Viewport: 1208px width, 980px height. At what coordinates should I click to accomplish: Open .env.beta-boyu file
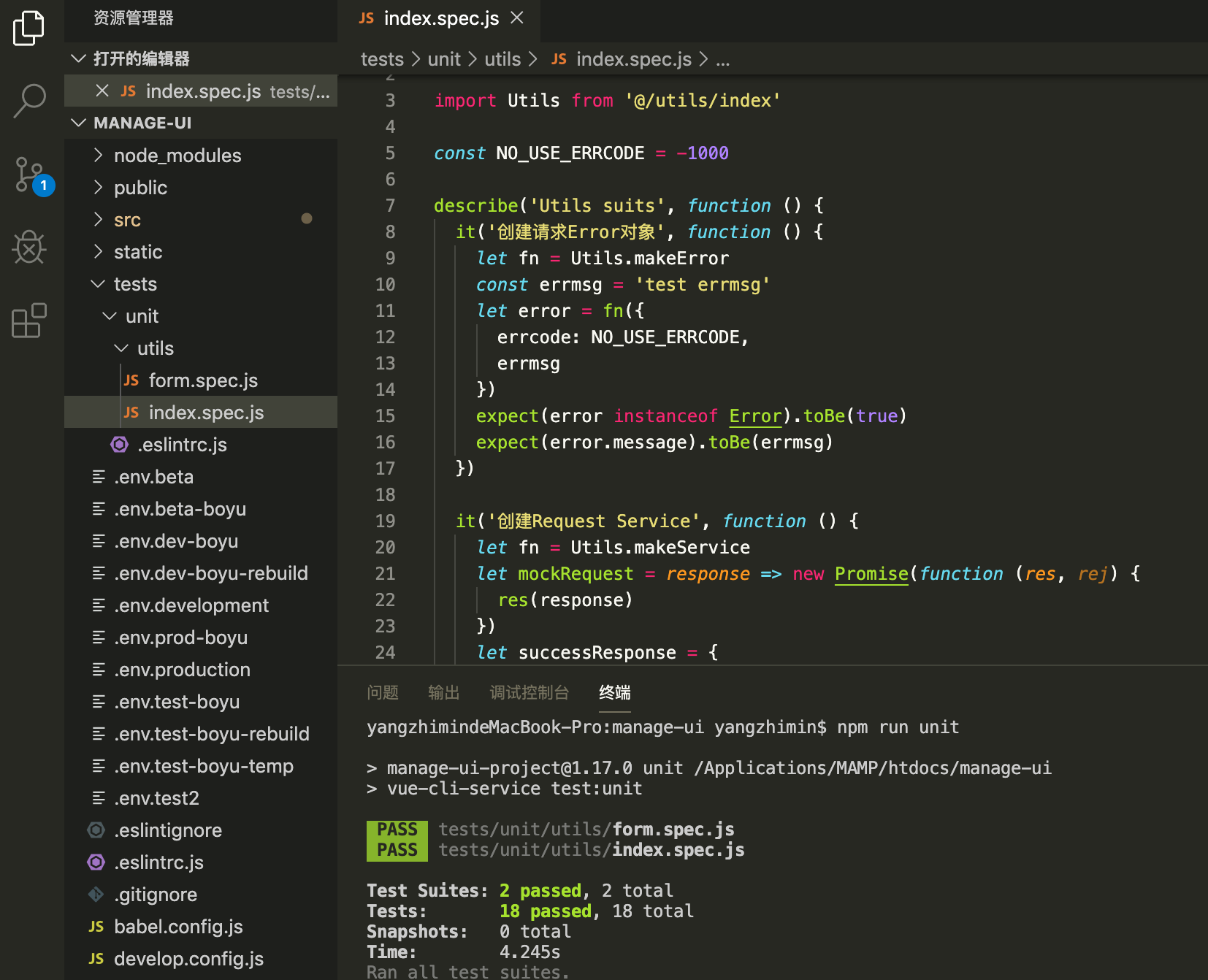tap(201, 509)
